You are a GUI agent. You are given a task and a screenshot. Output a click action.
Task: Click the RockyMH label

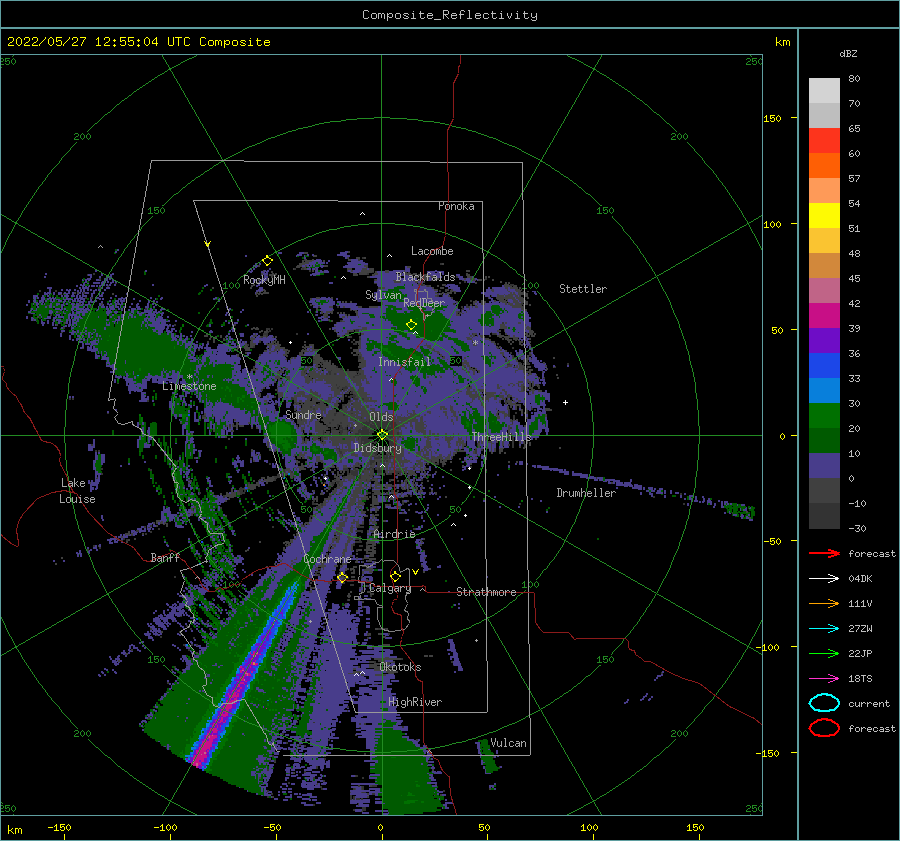264,280
